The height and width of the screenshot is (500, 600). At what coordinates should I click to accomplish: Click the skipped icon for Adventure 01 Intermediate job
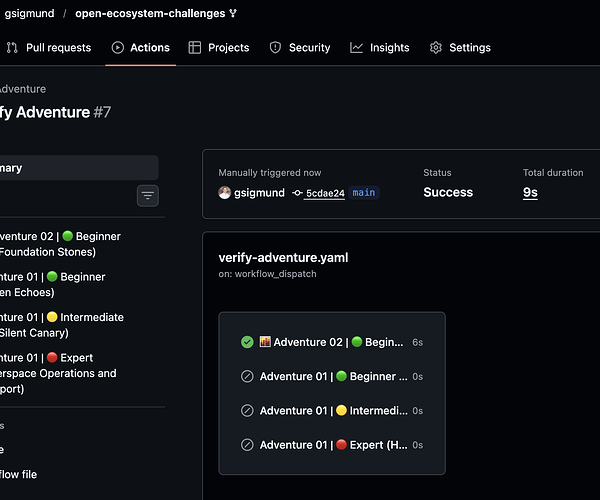[x=247, y=410]
